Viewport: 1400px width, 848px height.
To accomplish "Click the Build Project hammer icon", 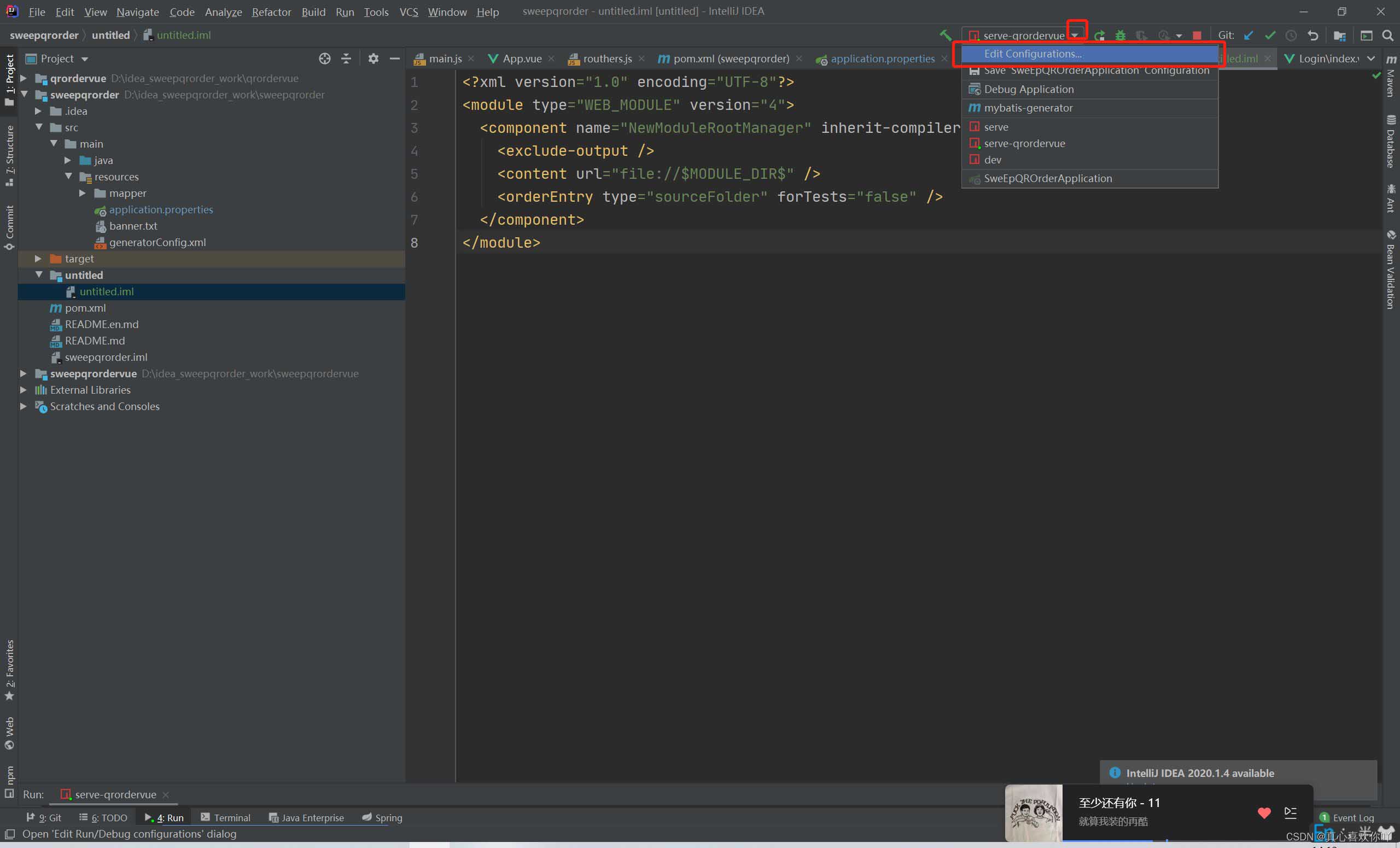I will point(946,35).
